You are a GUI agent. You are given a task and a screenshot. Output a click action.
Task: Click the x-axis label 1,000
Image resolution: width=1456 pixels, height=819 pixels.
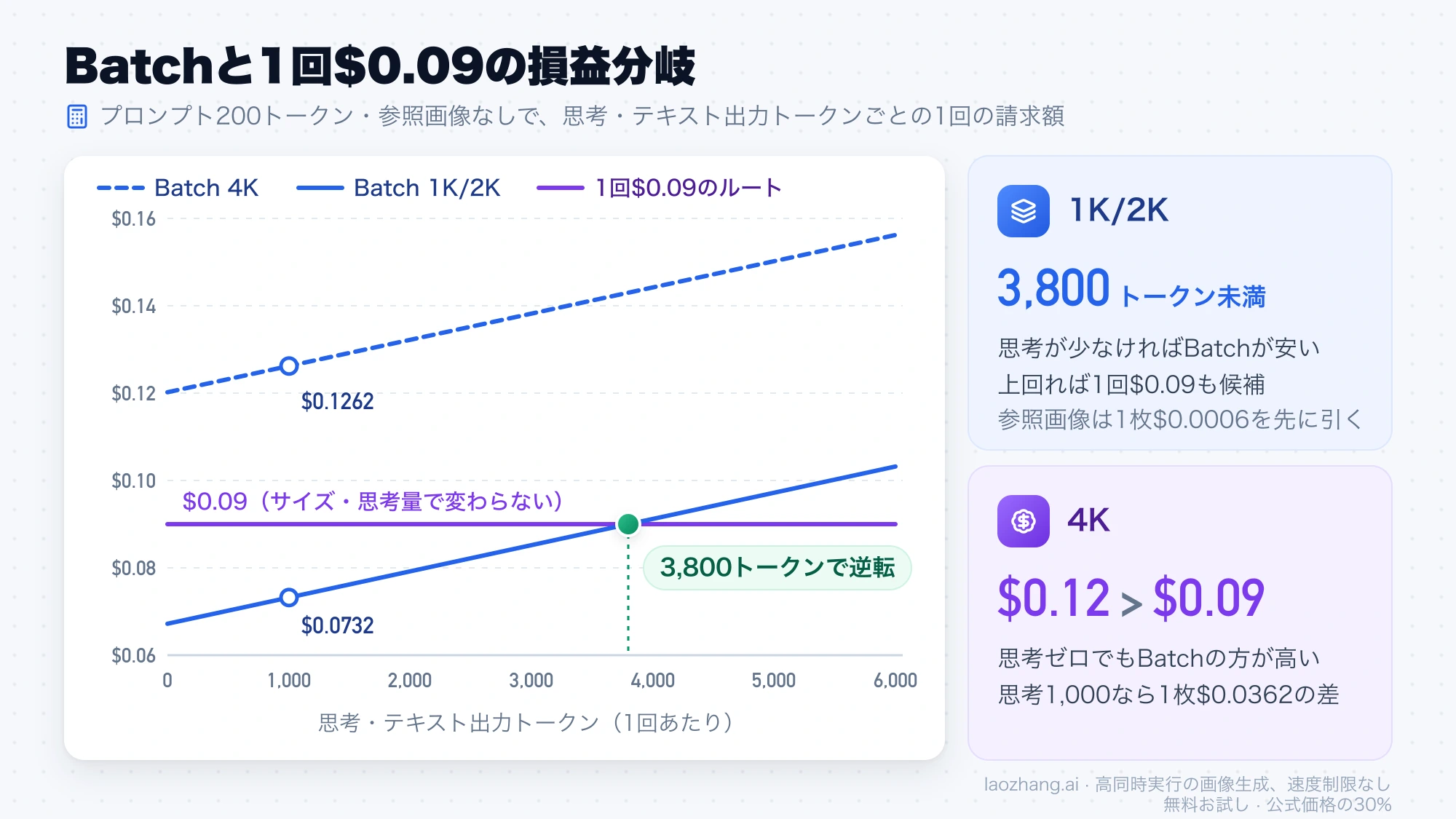289,681
